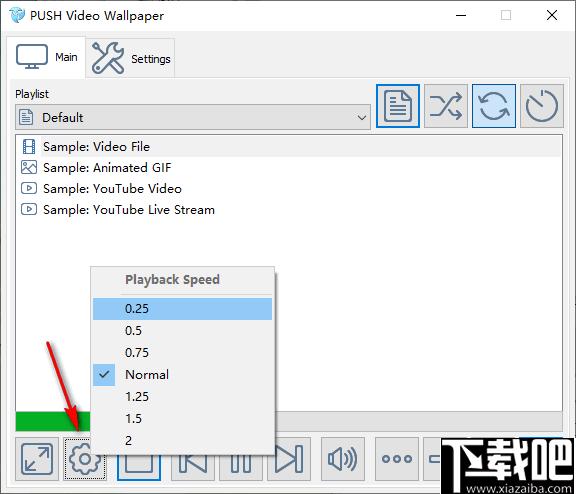Click the PUSH Video Wallpaper app icon
This screenshot has height=494, width=576.
[x=17, y=15]
